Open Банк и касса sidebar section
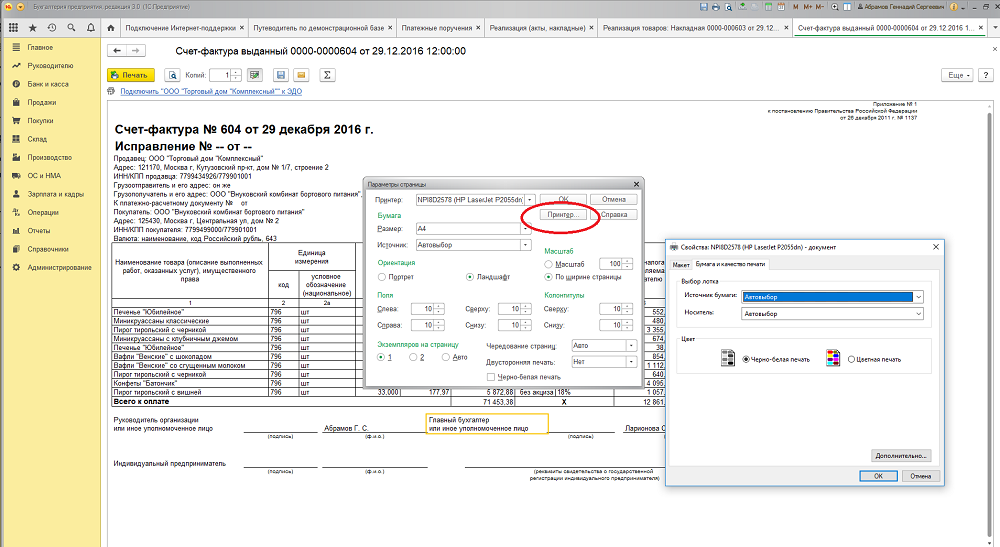This screenshot has width=1000, height=547. tap(47, 83)
